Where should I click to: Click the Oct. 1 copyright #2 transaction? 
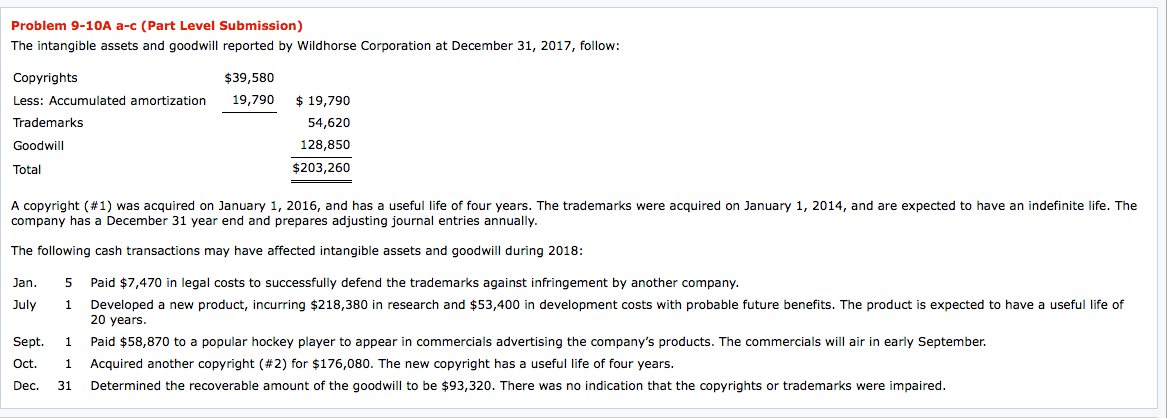tap(382, 363)
